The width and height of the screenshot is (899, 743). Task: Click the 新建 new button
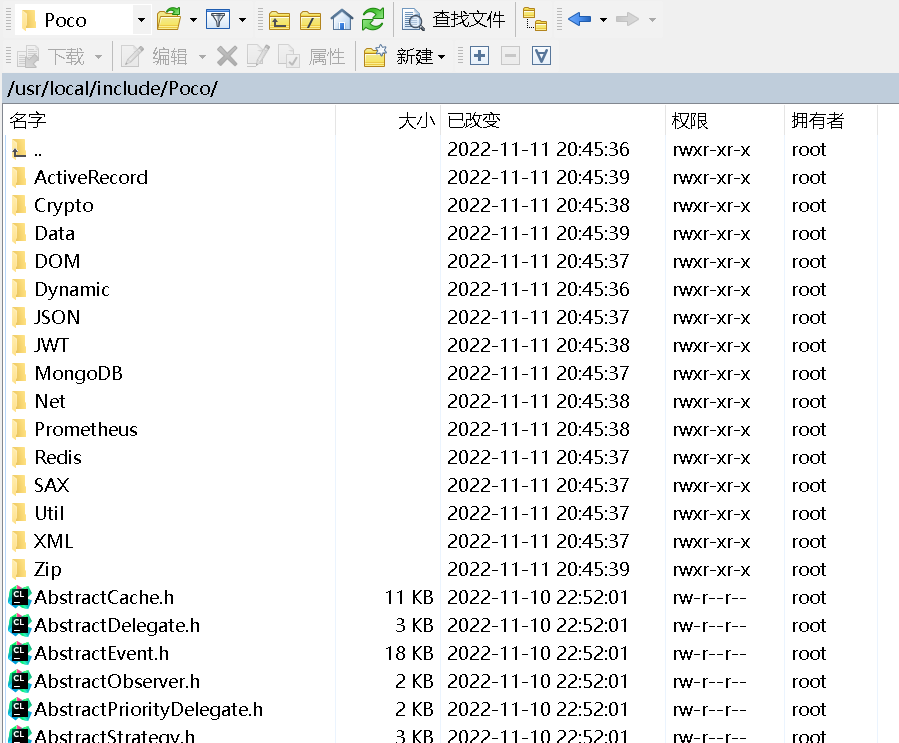coord(398,56)
